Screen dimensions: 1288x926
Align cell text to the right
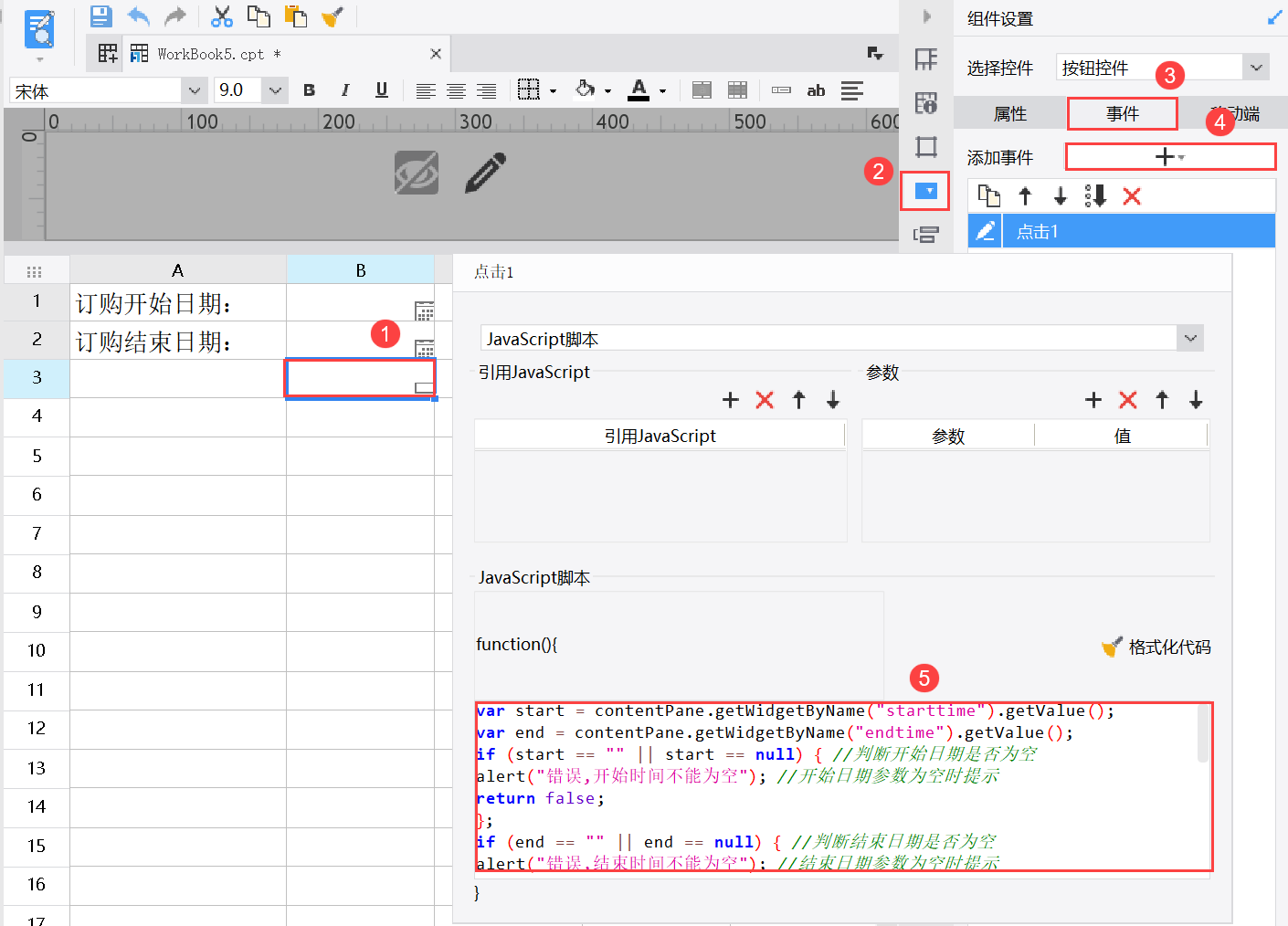(x=486, y=90)
